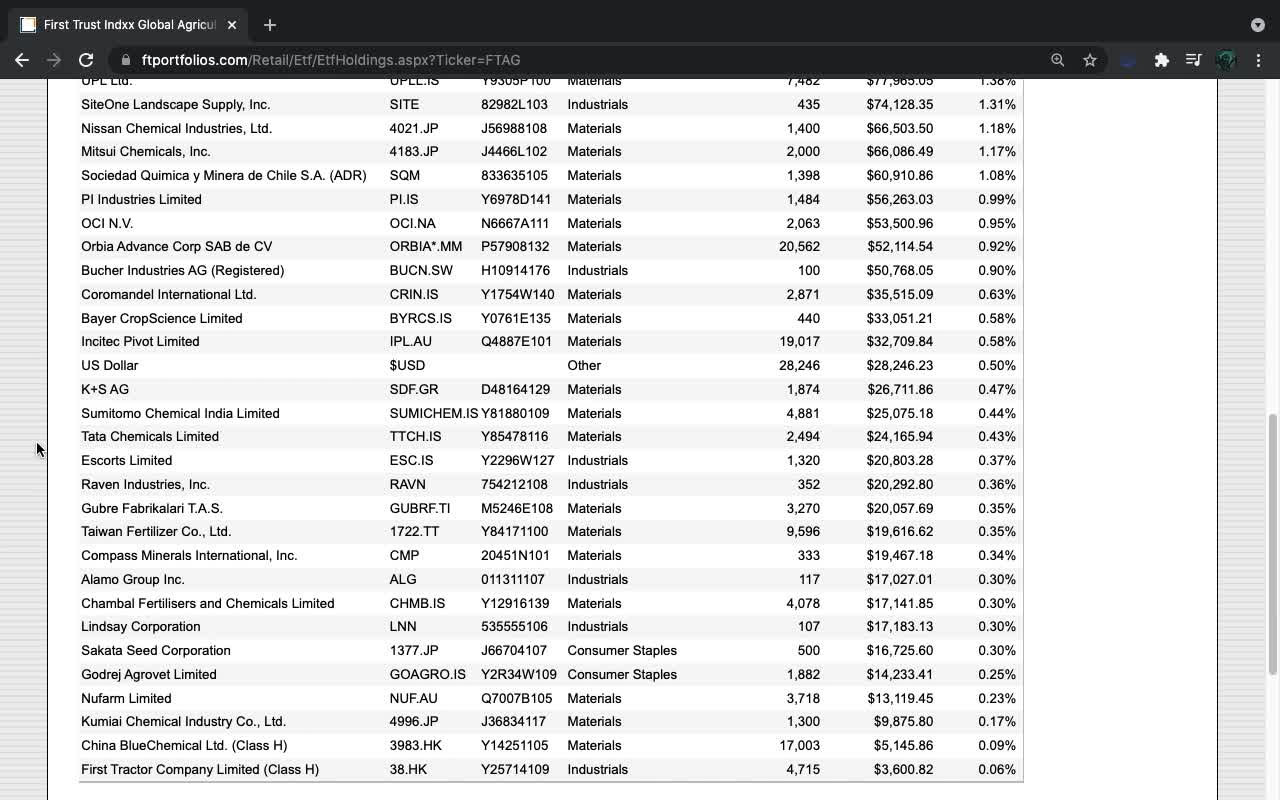
Task: Click Incitec Pivot Limited name
Action: tap(140, 341)
